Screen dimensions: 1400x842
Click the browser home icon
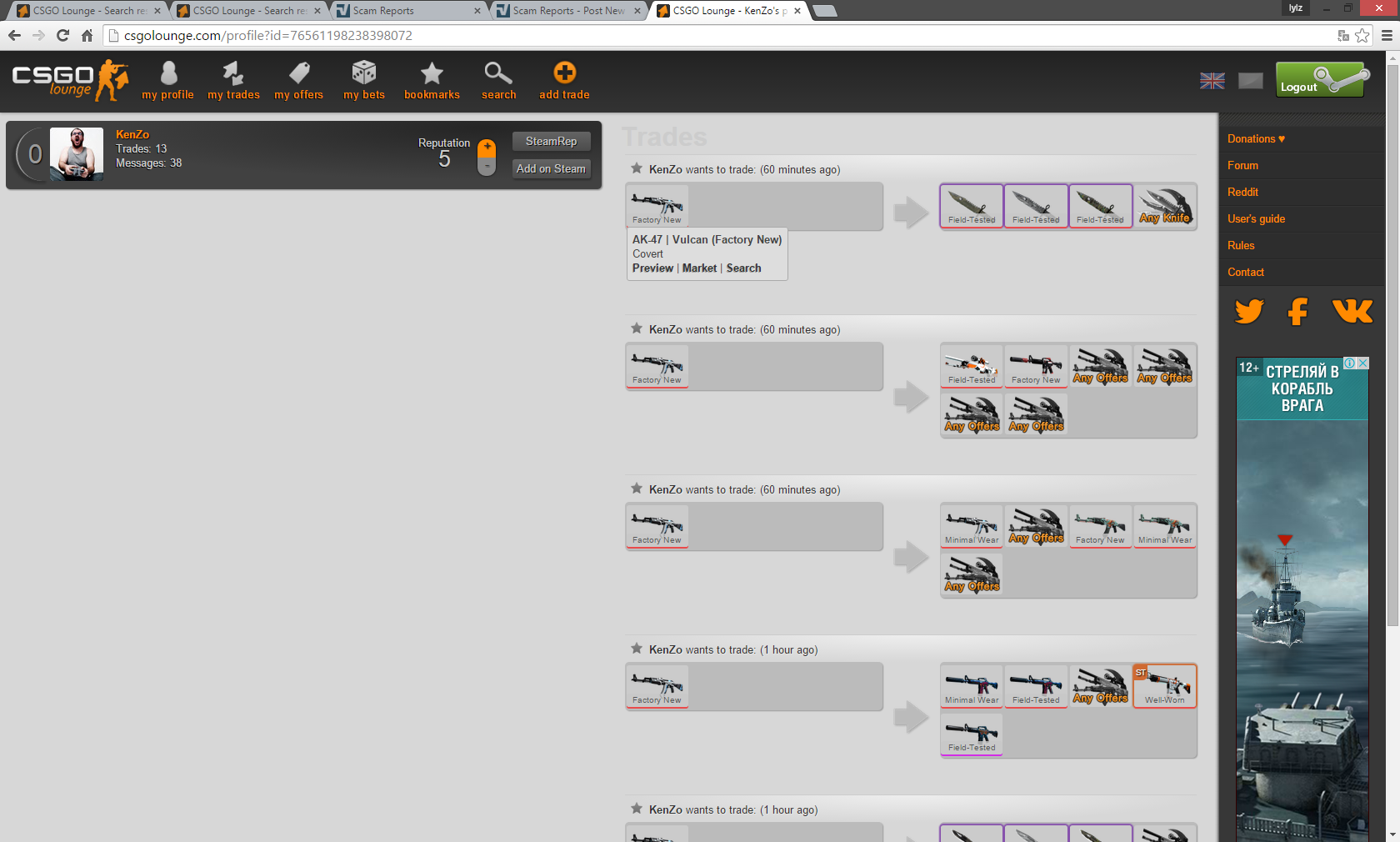tap(87, 35)
